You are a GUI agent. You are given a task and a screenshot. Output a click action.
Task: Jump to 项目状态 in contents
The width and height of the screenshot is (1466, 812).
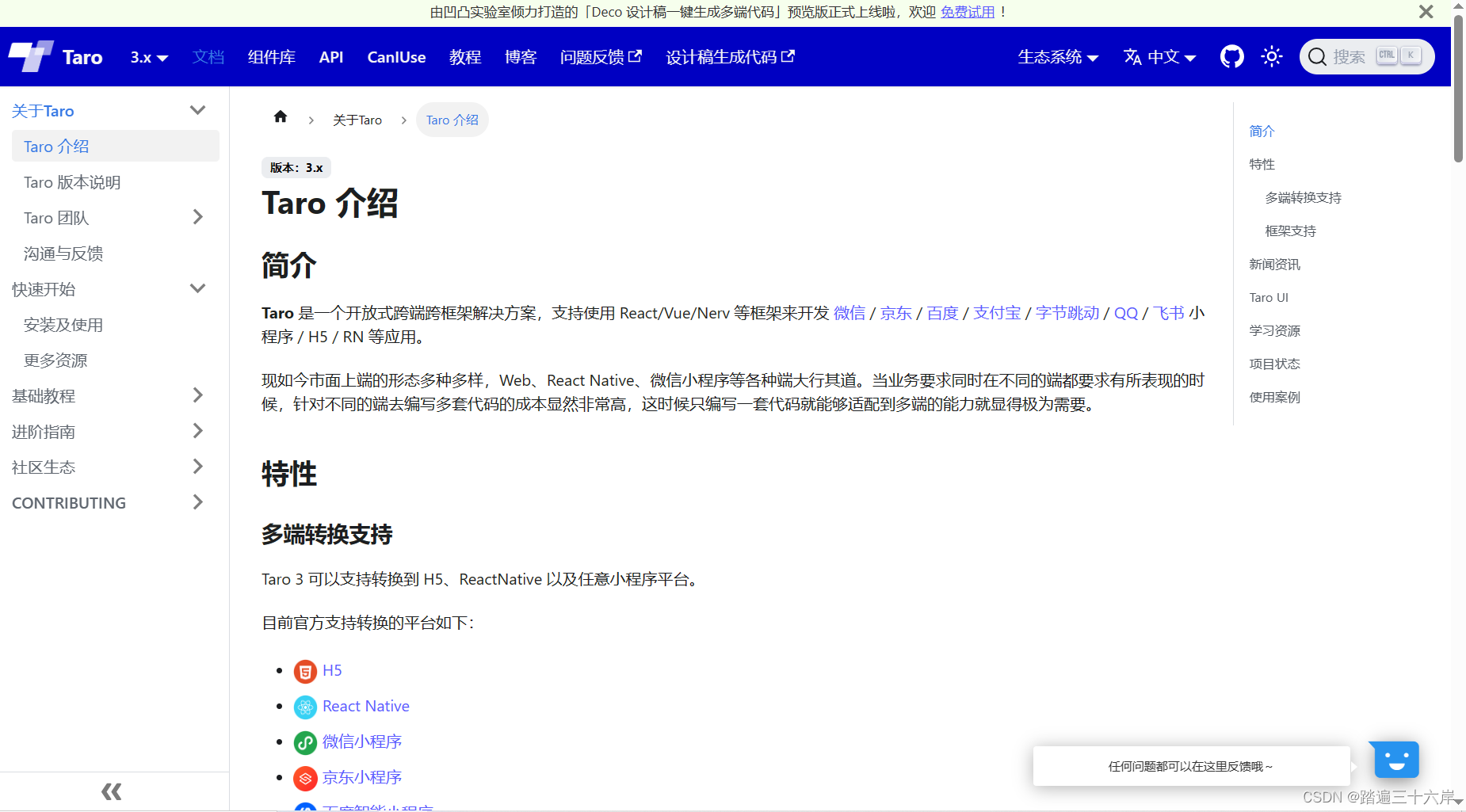(1275, 364)
